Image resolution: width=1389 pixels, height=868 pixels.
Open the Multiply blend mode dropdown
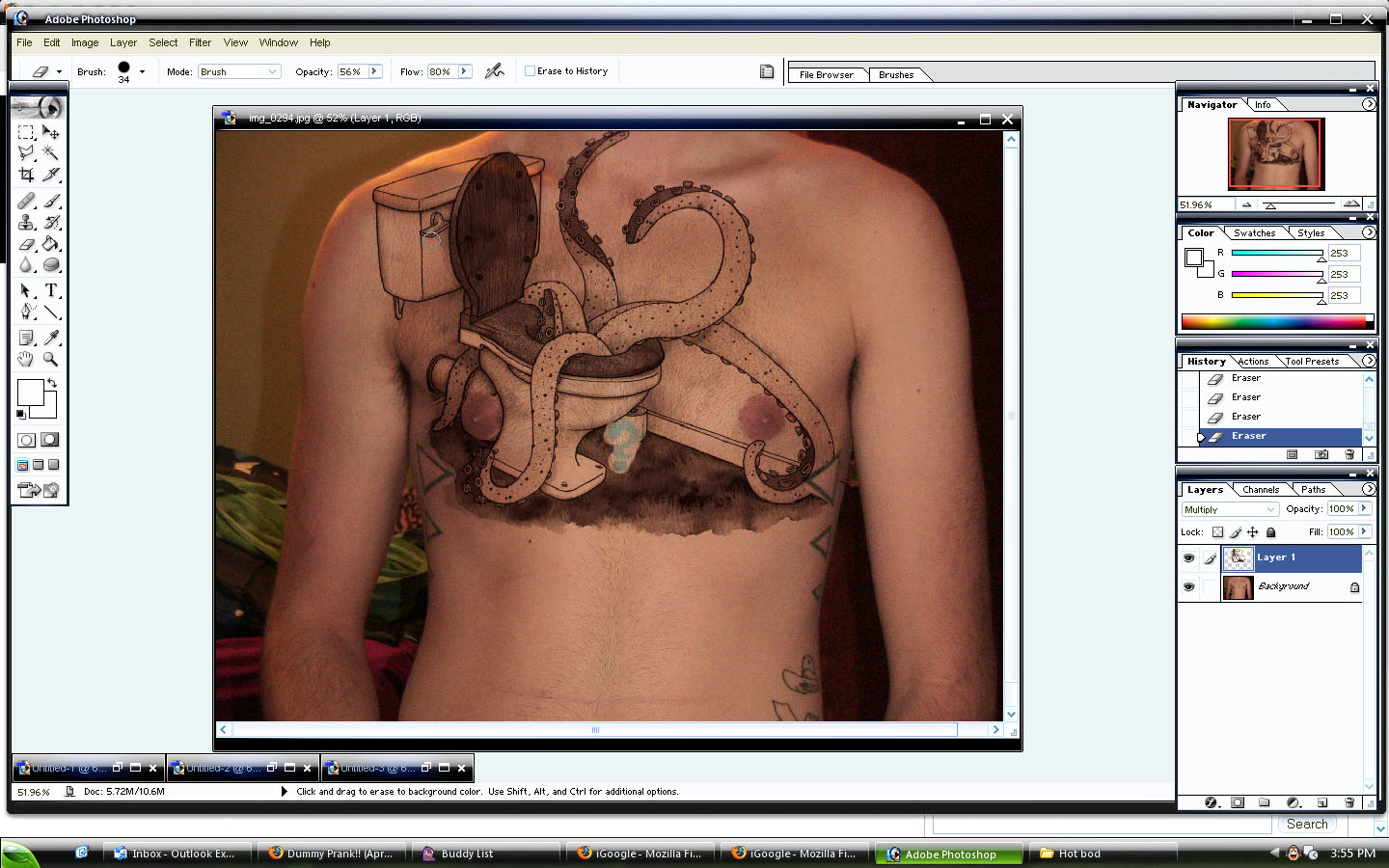point(1230,509)
